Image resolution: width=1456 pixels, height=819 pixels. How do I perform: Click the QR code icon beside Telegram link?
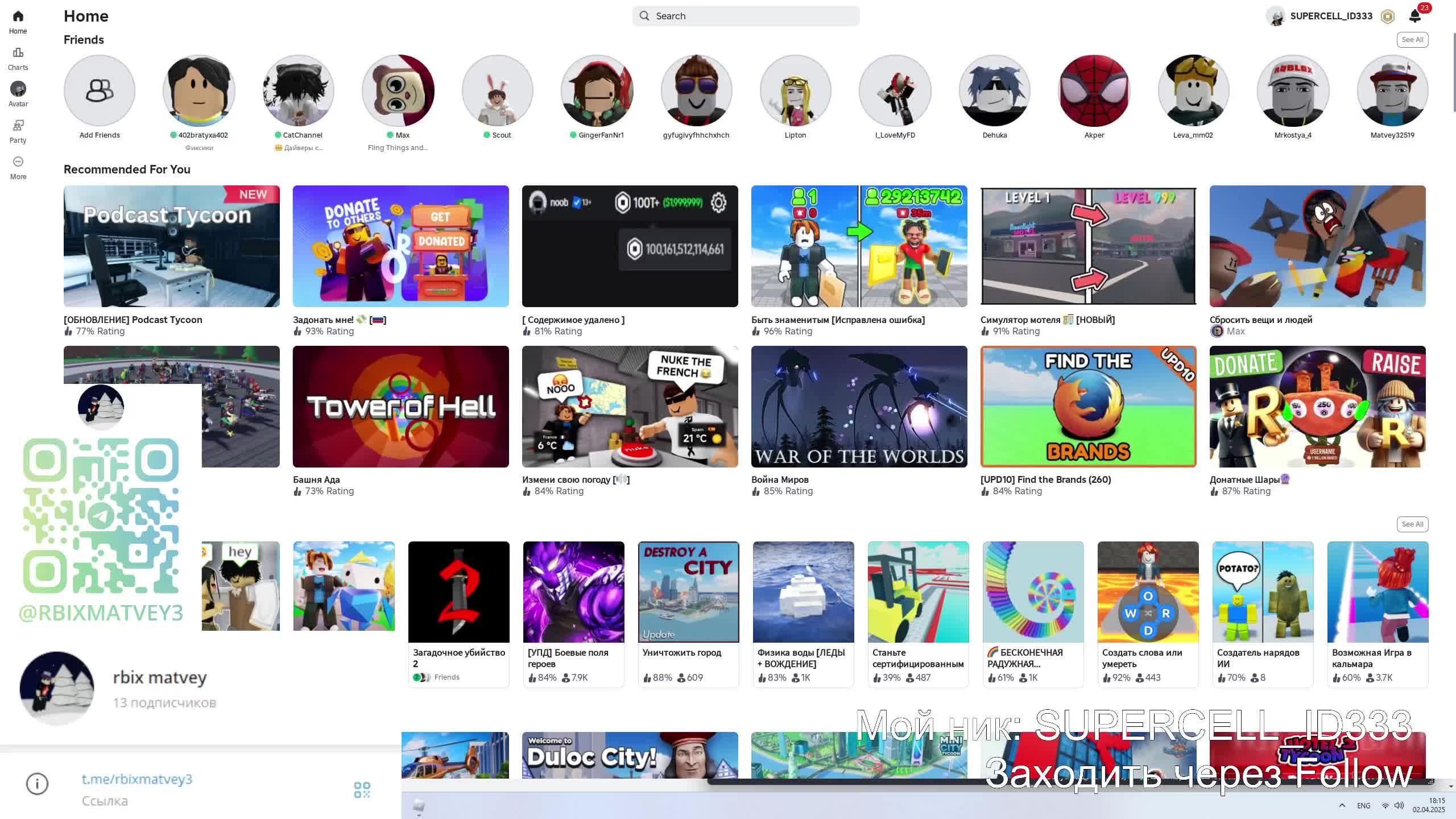362,790
